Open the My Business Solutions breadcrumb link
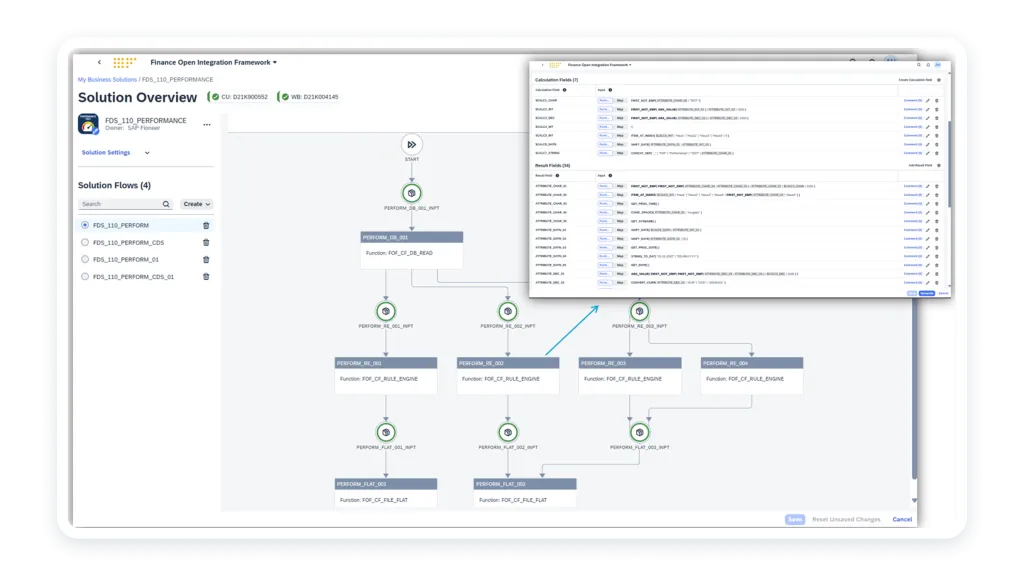The height and width of the screenshot is (576, 1024). 107,80
